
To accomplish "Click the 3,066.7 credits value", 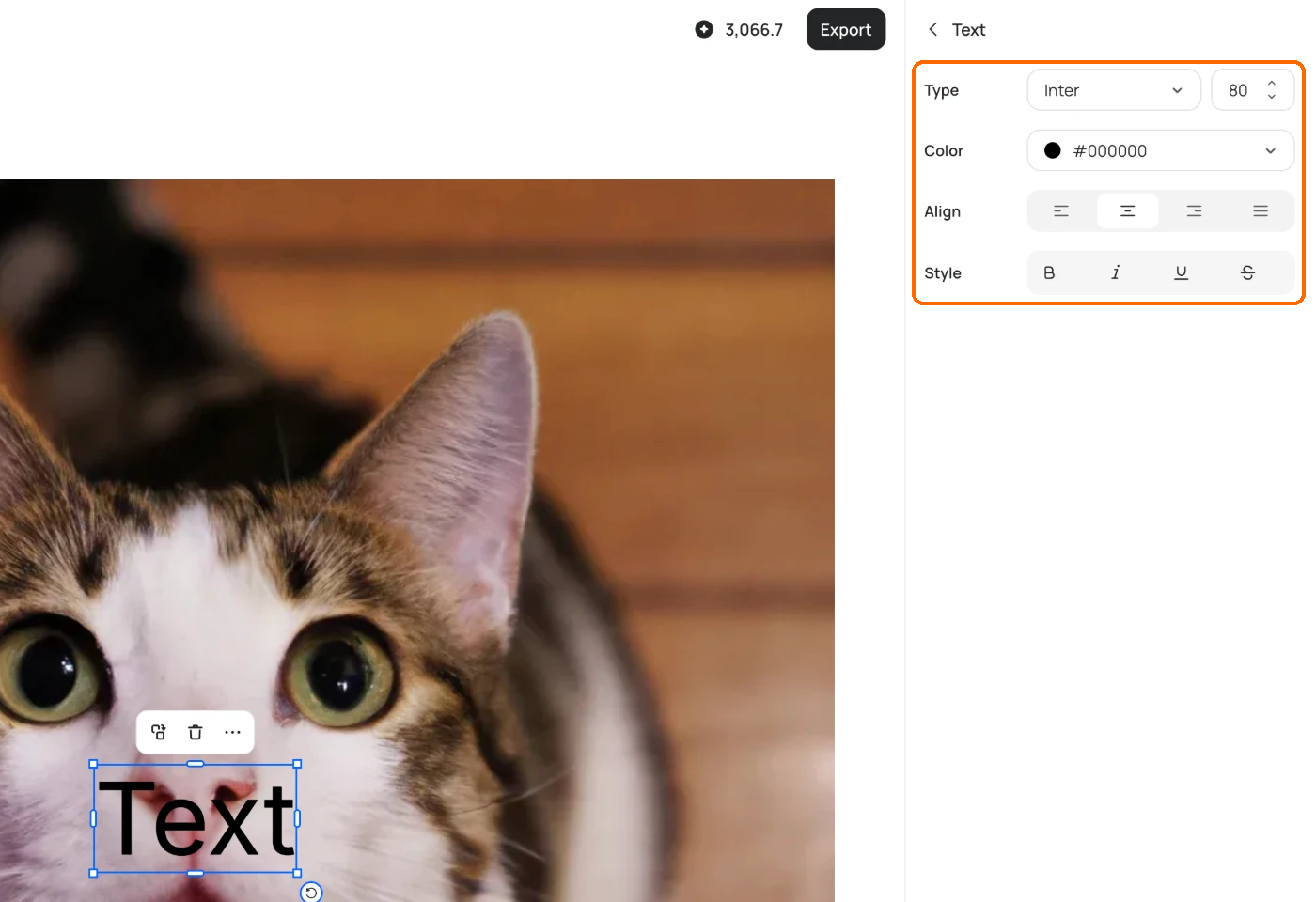I will tap(754, 30).
